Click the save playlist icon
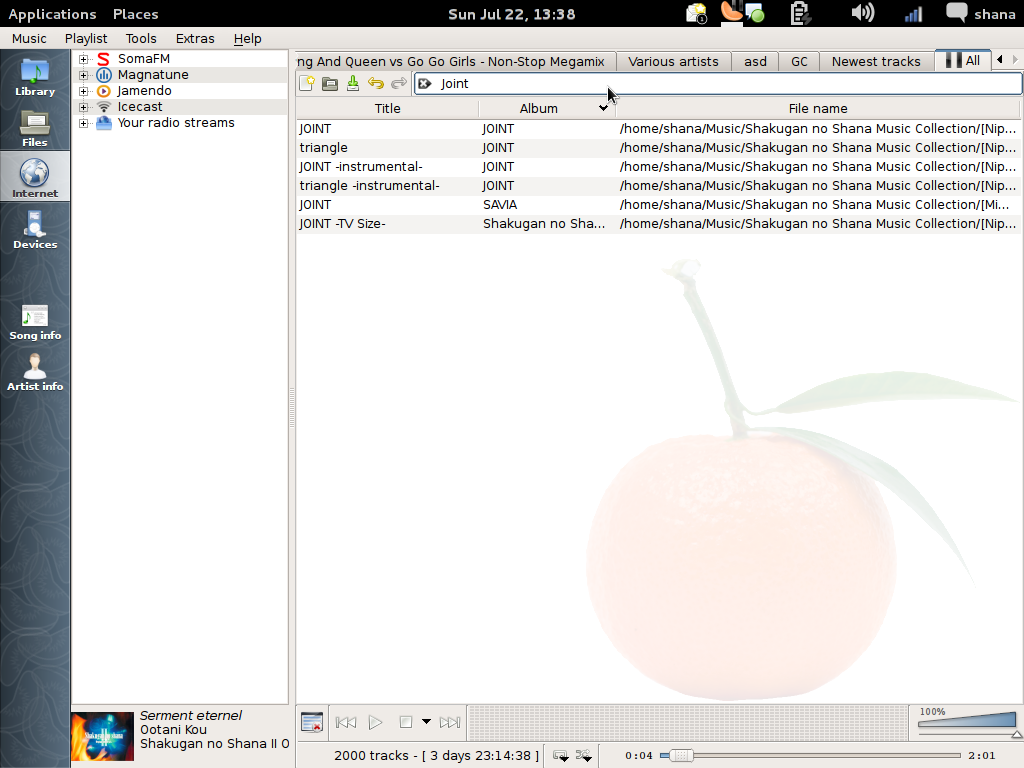1024x768 pixels. (353, 83)
